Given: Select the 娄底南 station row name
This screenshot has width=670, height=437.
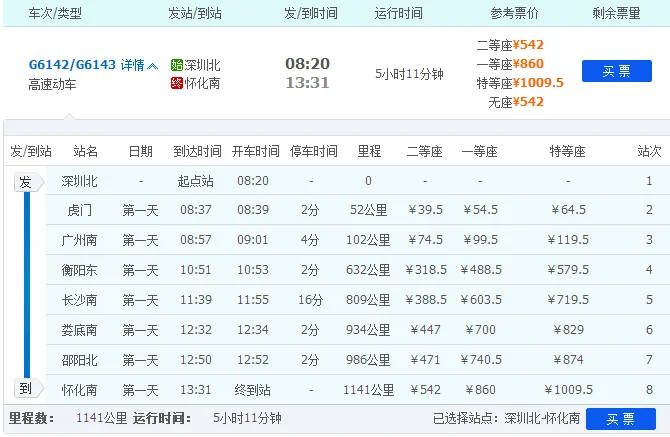Looking at the screenshot, I should 79,330.
